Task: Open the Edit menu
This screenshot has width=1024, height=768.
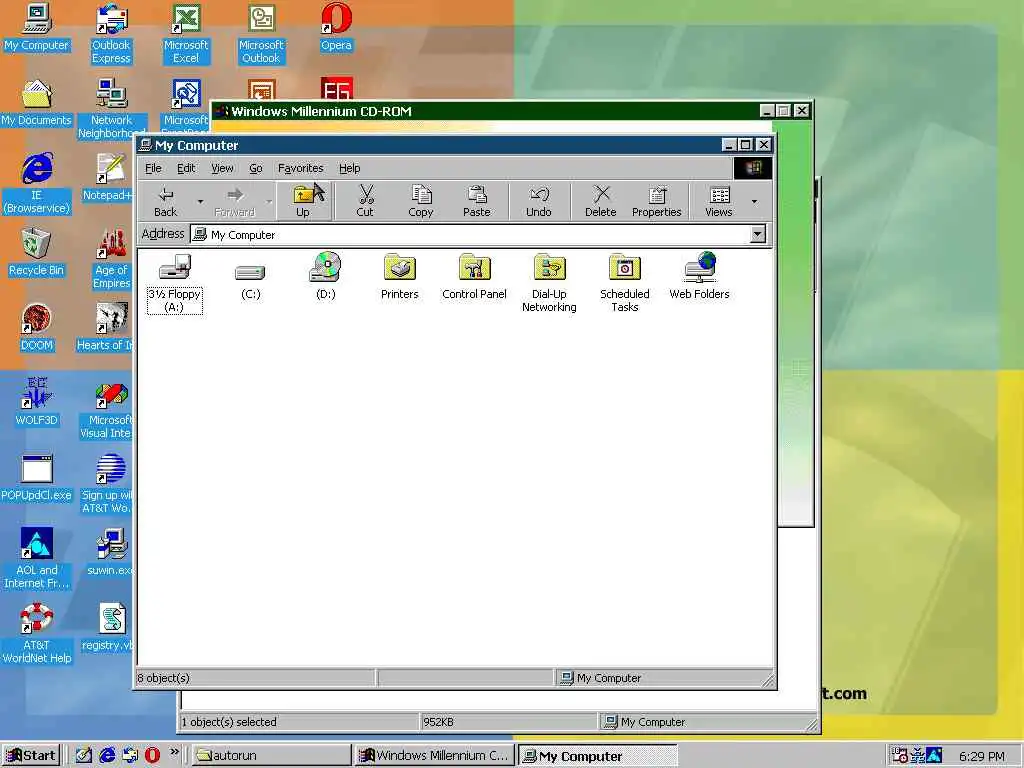Action: 186,168
